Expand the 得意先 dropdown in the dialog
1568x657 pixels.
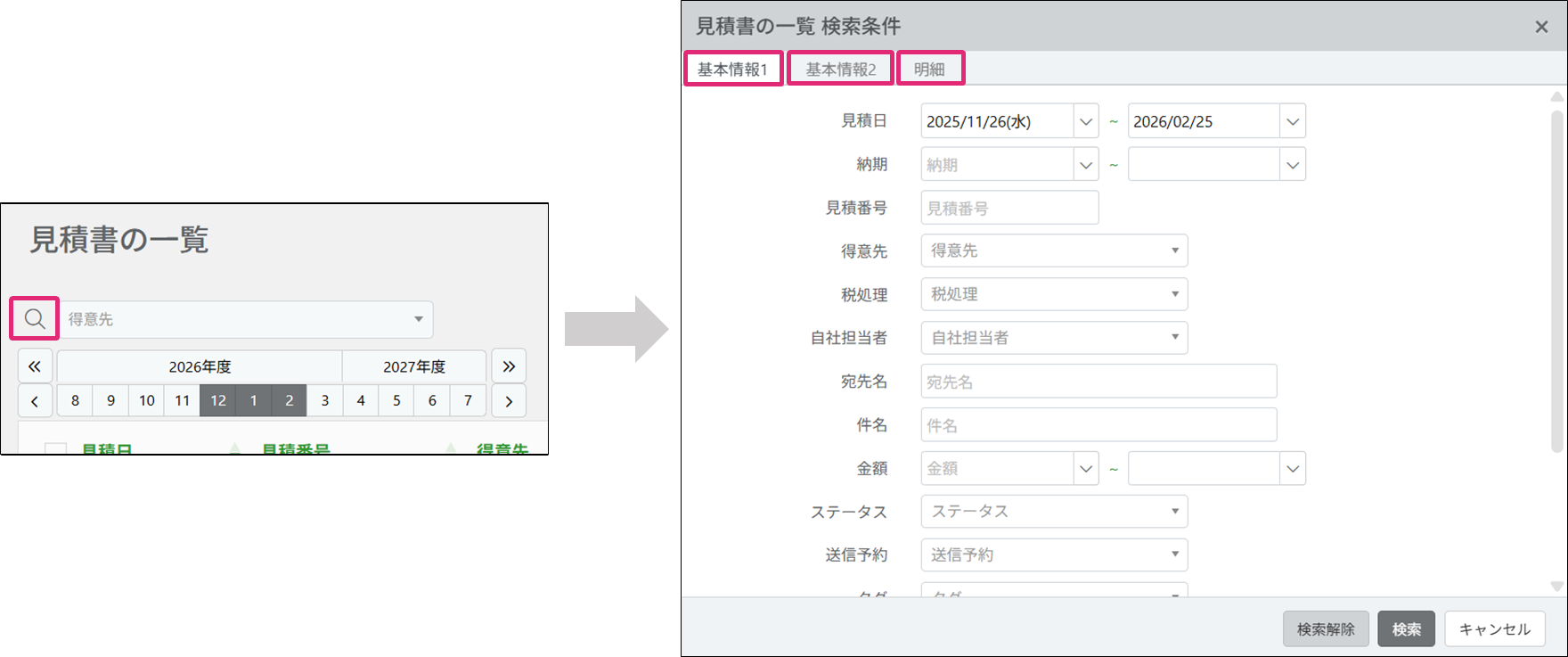[x=1174, y=250]
